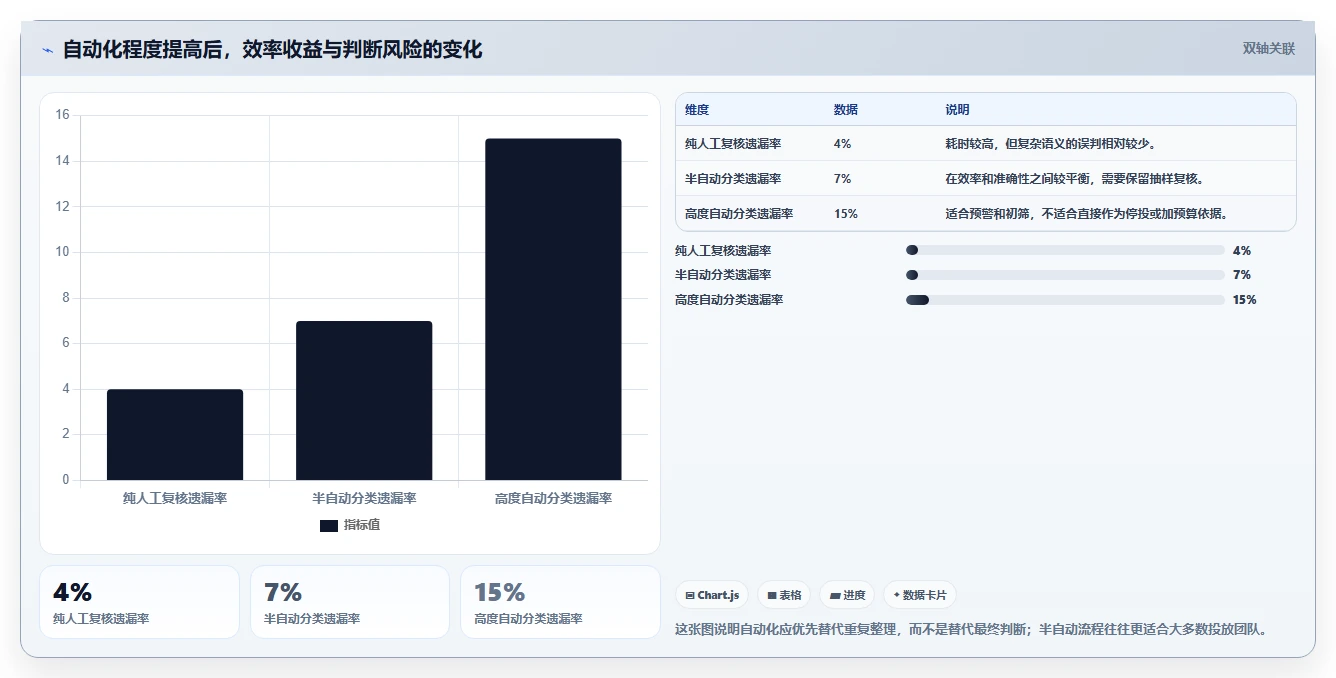This screenshot has height=678, width=1336.
Task: Click the 15% data card
Action: tap(560, 602)
